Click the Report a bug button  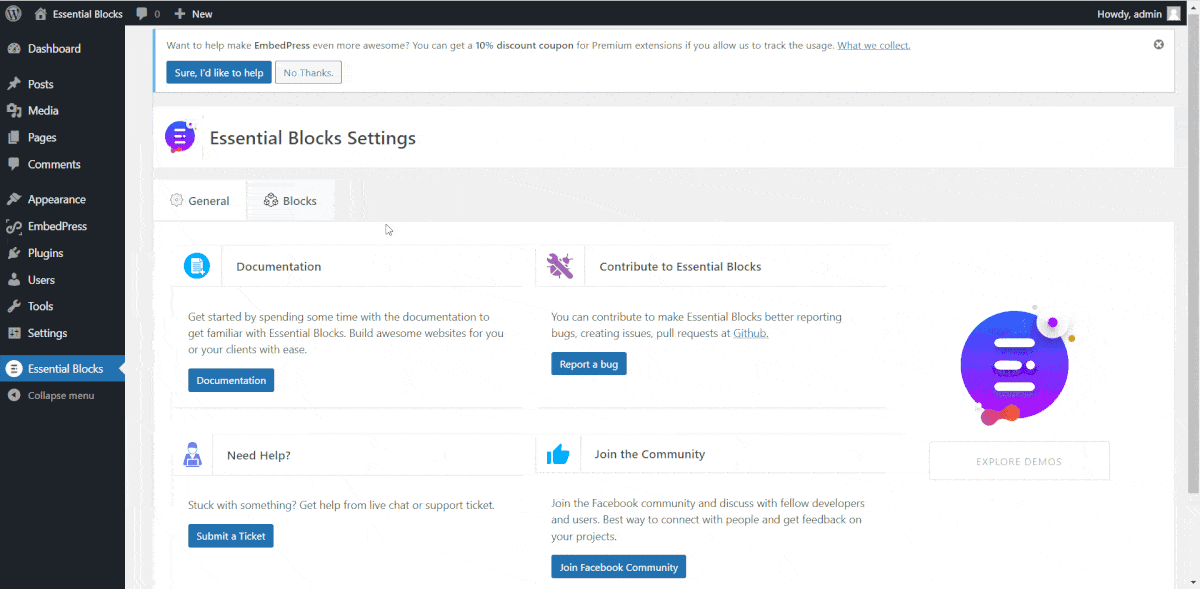589,364
